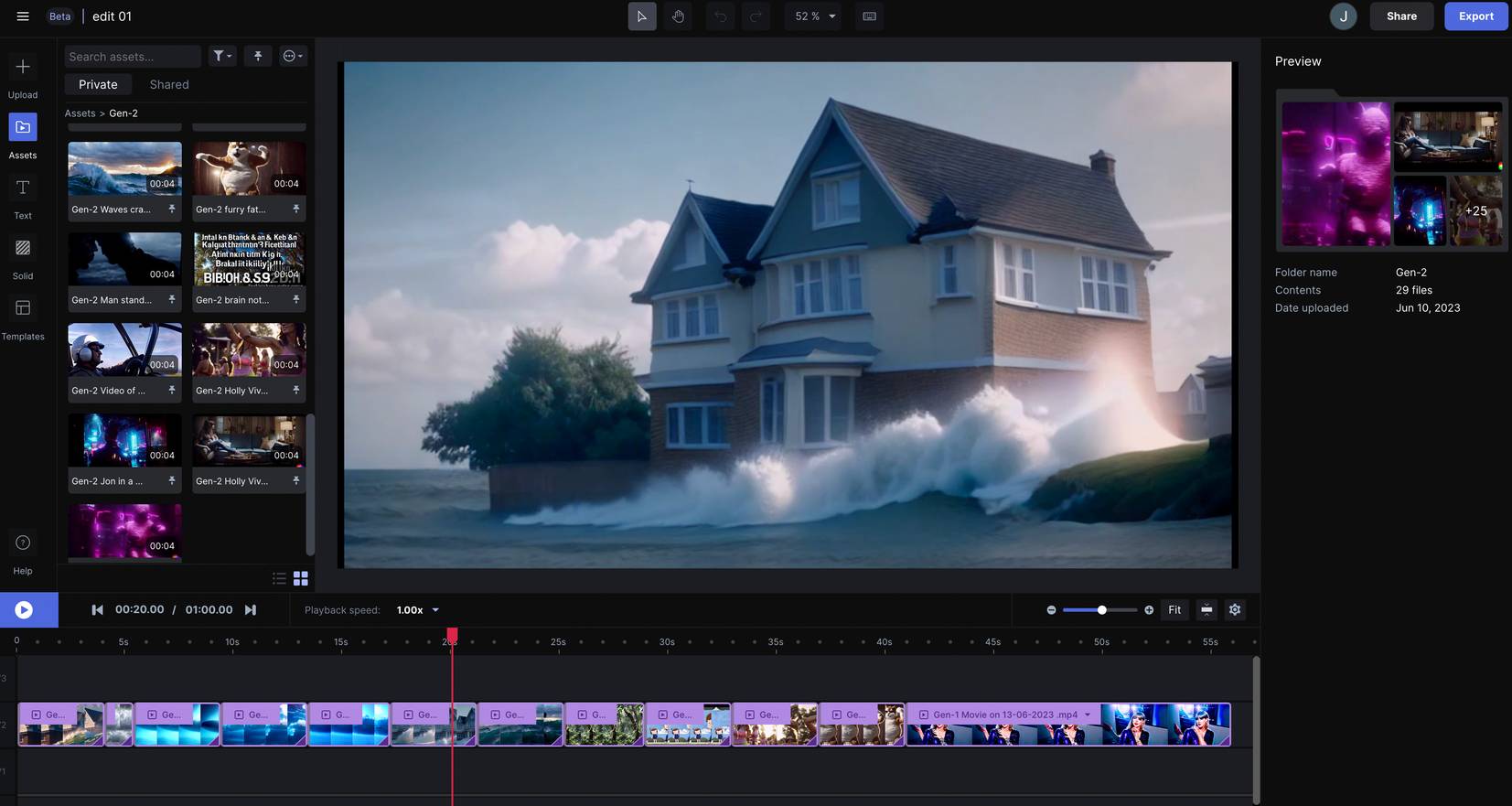The image size is (1512, 806).
Task: Open keyboard shortcuts icon
Action: pos(869,16)
